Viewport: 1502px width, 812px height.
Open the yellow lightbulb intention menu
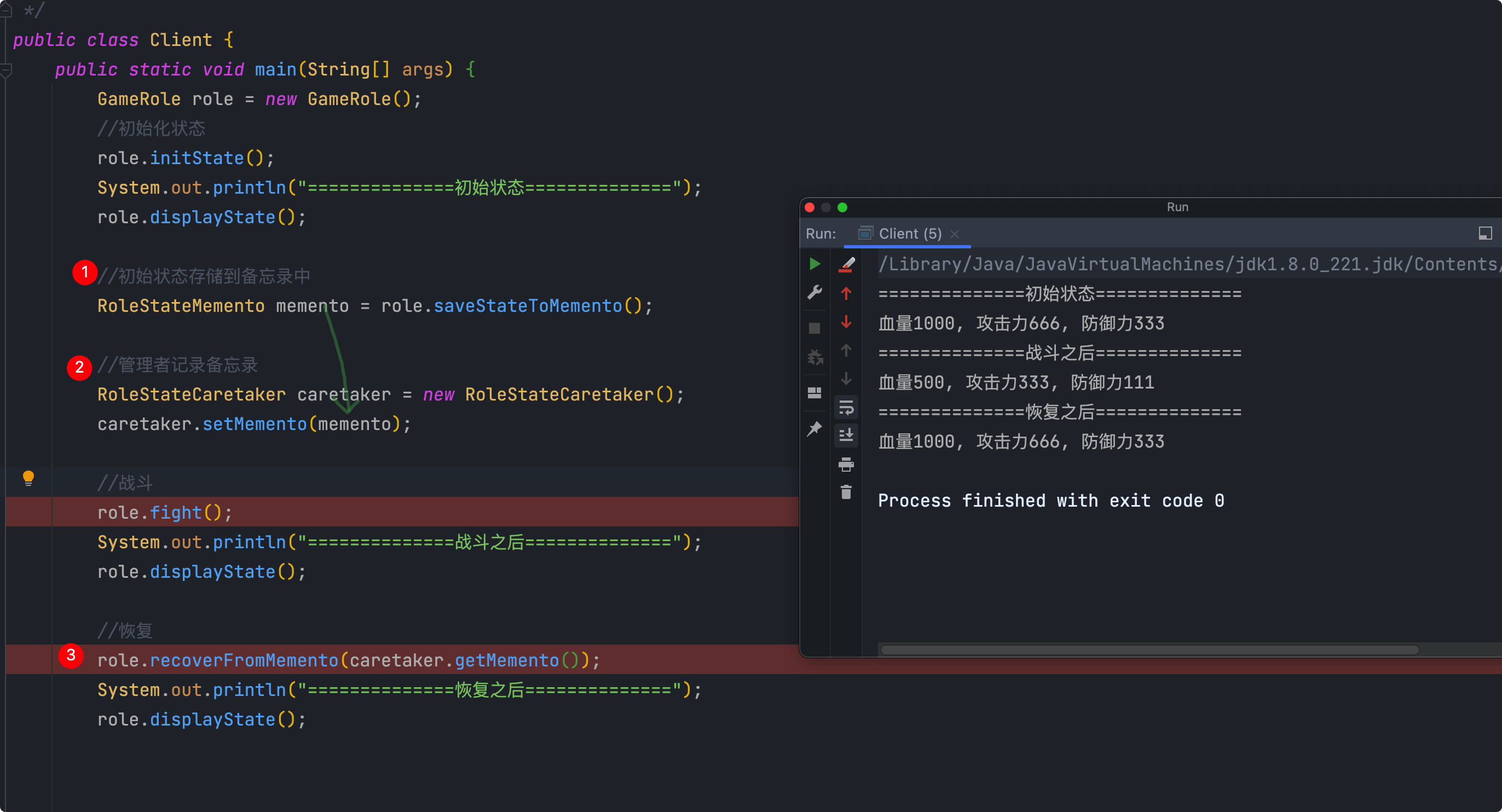point(28,478)
